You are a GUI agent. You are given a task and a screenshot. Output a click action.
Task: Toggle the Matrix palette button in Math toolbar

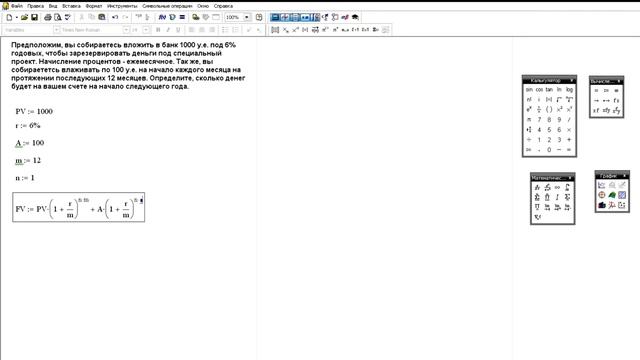[x=295, y=17]
